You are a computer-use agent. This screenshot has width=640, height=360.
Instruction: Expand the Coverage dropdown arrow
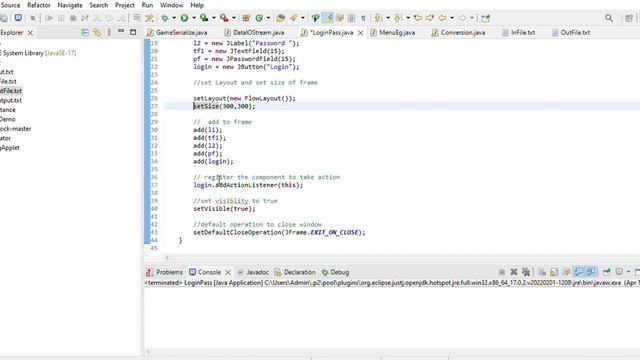coord(213,18)
